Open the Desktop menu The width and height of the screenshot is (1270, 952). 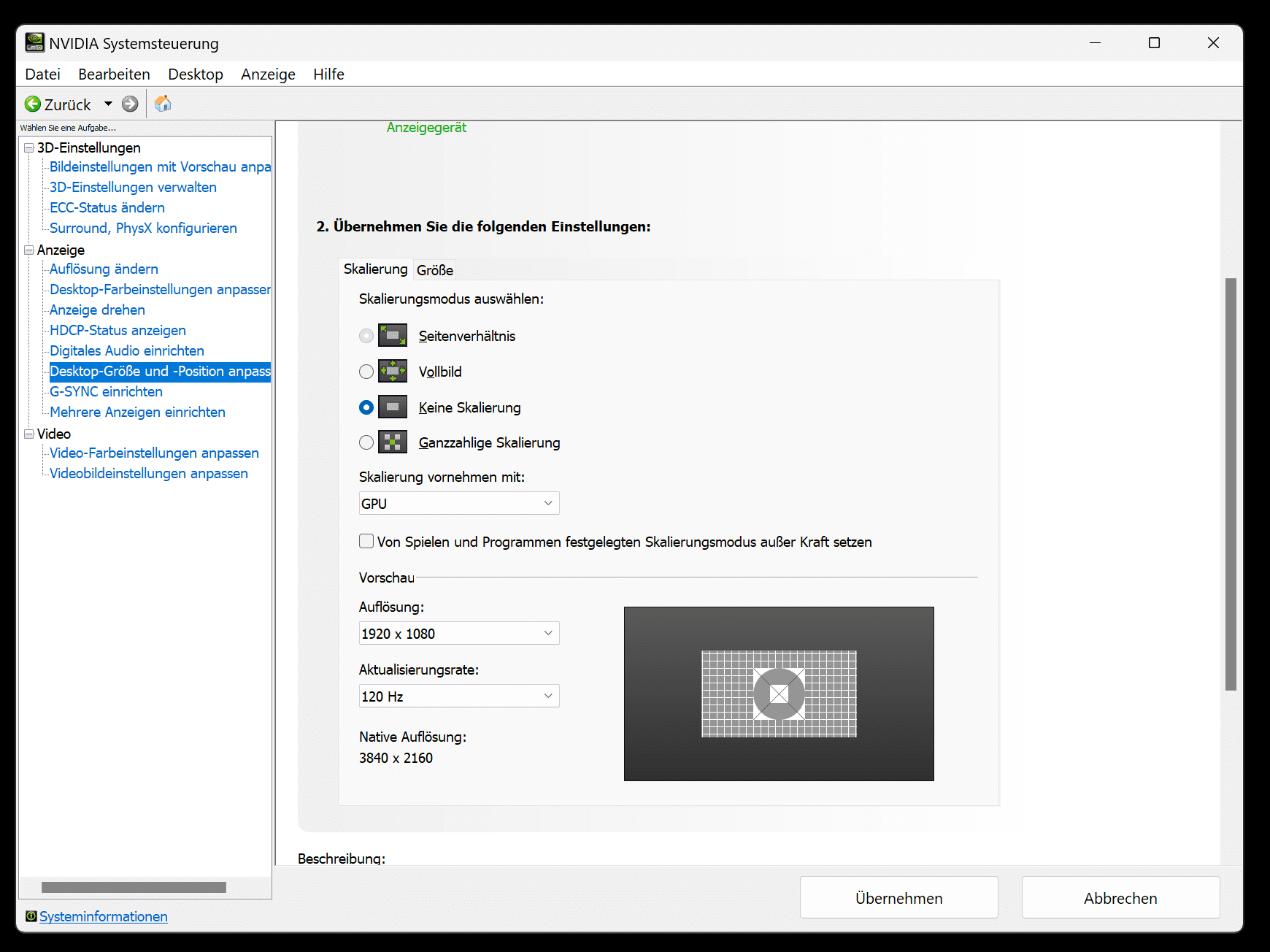pos(196,74)
